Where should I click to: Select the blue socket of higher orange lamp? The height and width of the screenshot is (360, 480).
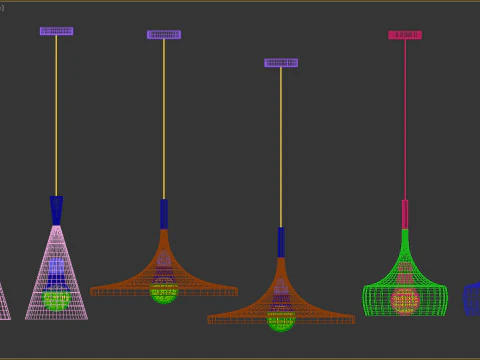164,214
